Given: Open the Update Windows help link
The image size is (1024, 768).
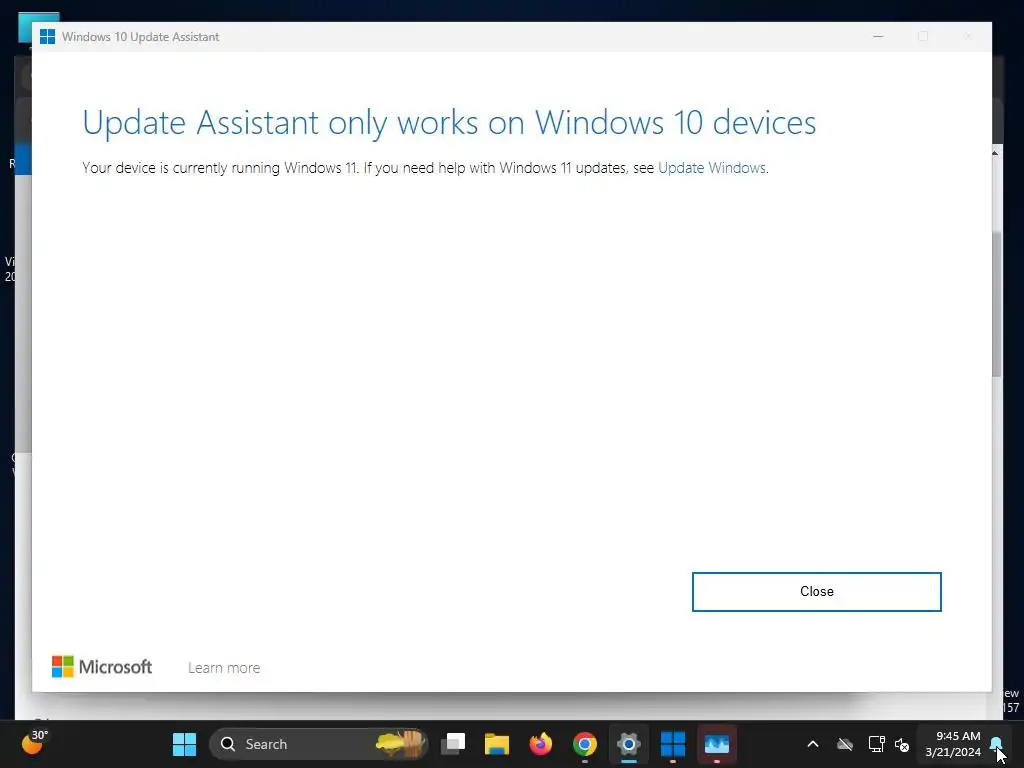Looking at the screenshot, I should coord(711,168).
